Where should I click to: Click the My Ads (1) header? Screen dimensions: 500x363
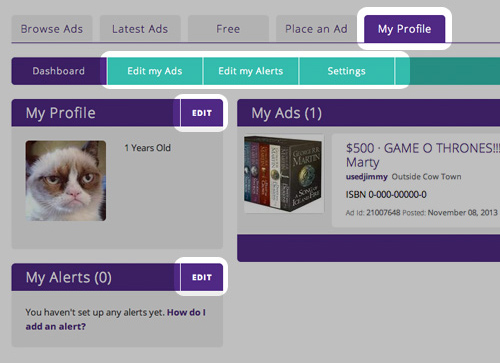click(287, 113)
